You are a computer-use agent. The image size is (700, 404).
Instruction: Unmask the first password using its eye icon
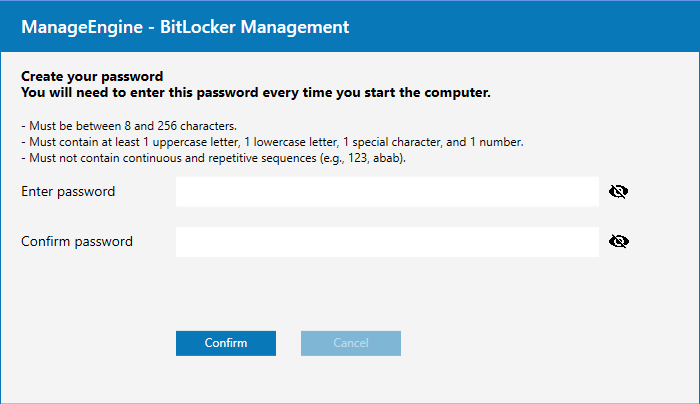618,191
